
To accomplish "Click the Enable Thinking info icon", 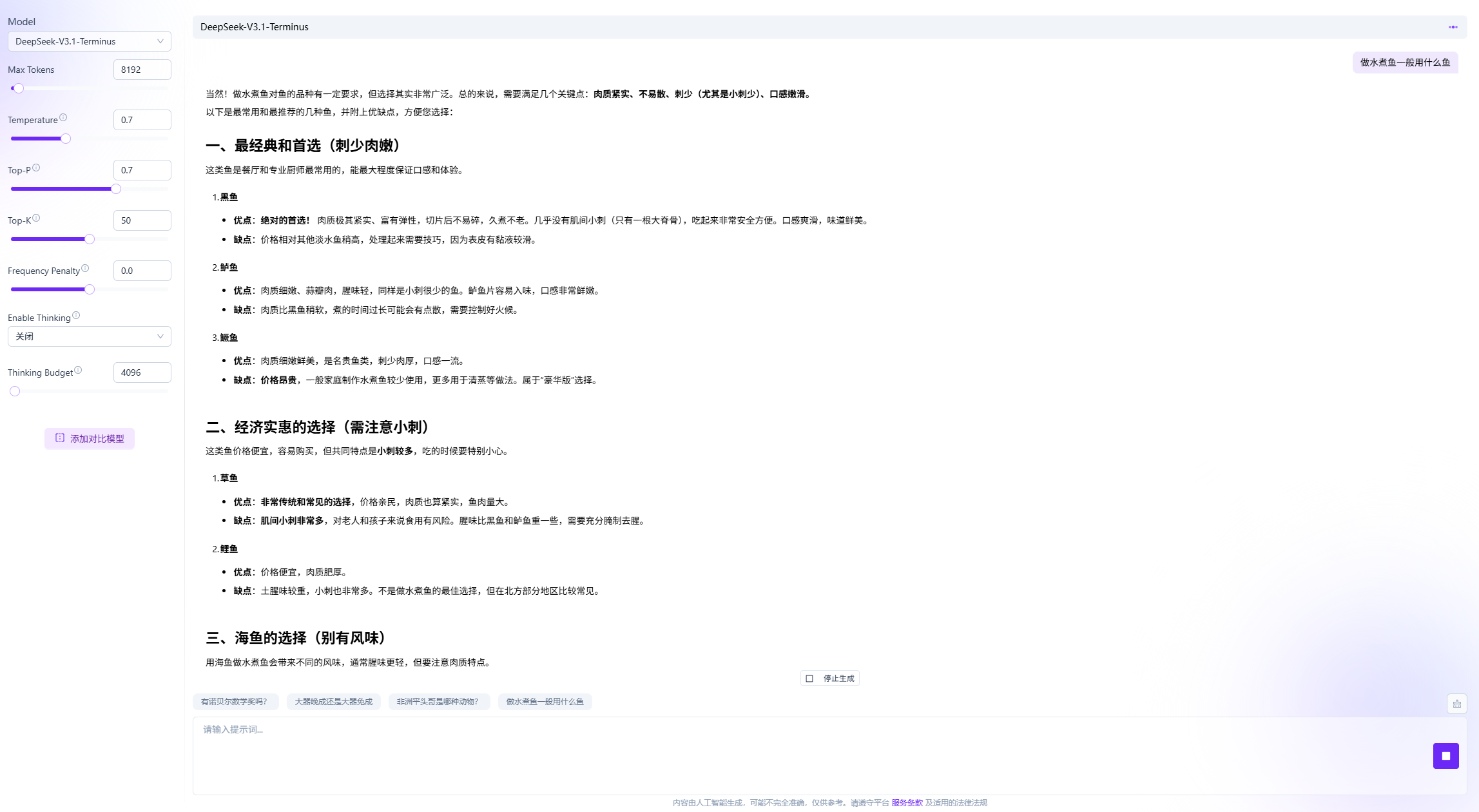I will (x=76, y=316).
